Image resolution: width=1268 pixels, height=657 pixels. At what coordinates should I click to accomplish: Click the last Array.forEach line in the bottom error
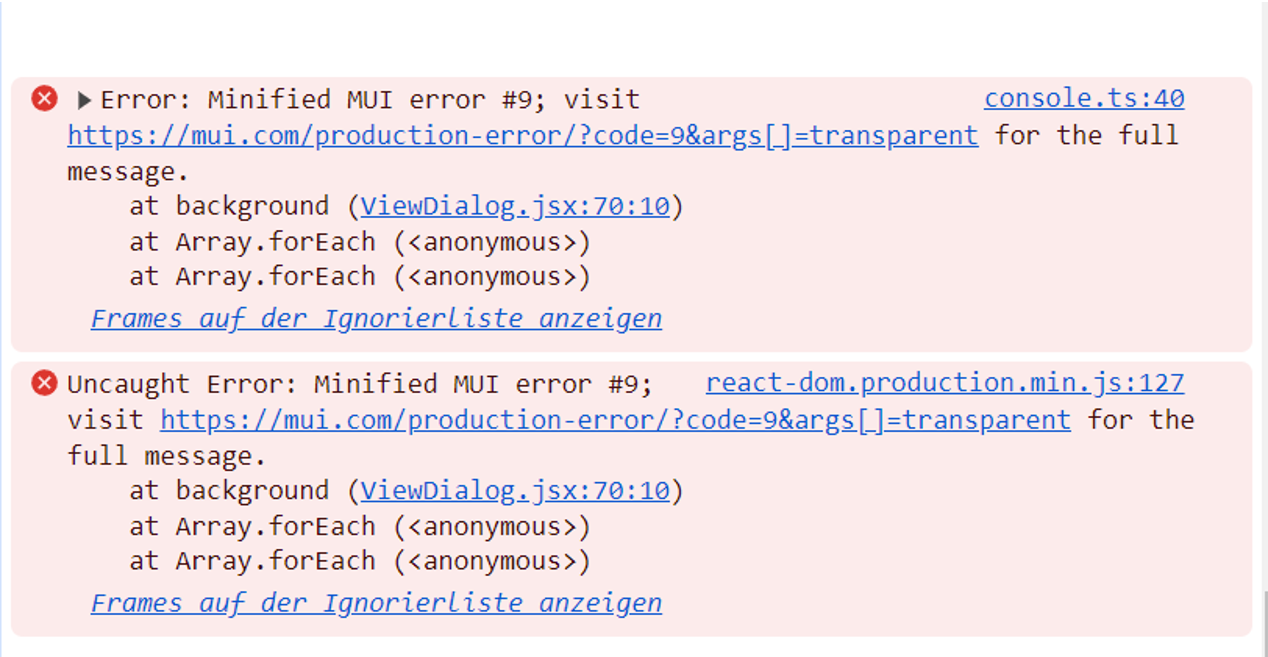pyautogui.click(x=360, y=561)
